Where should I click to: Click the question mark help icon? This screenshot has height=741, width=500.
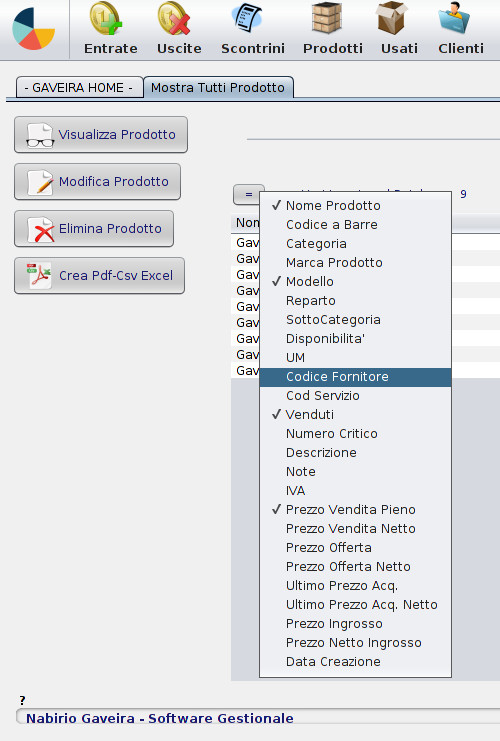[22, 700]
